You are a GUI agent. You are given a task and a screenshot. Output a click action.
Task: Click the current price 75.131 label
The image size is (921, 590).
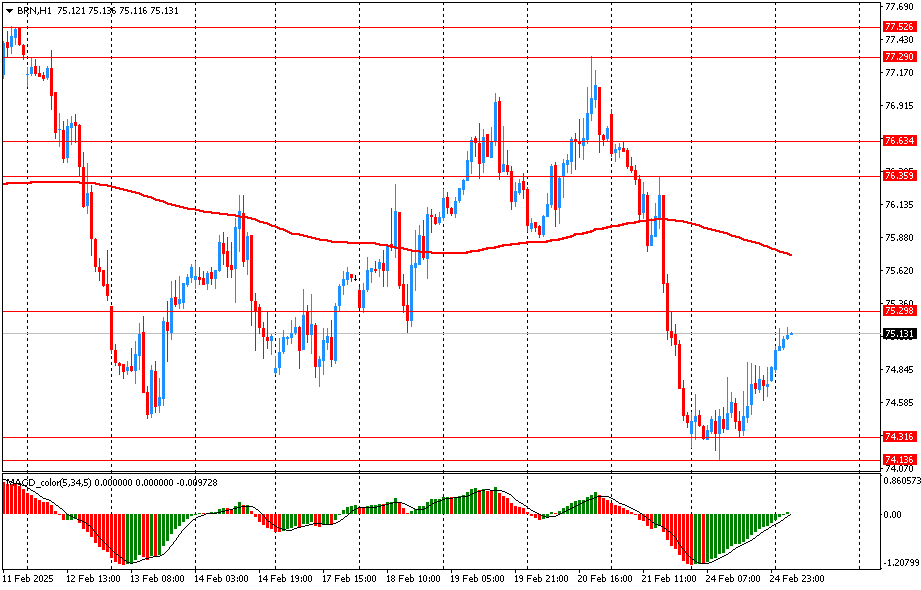click(900, 334)
